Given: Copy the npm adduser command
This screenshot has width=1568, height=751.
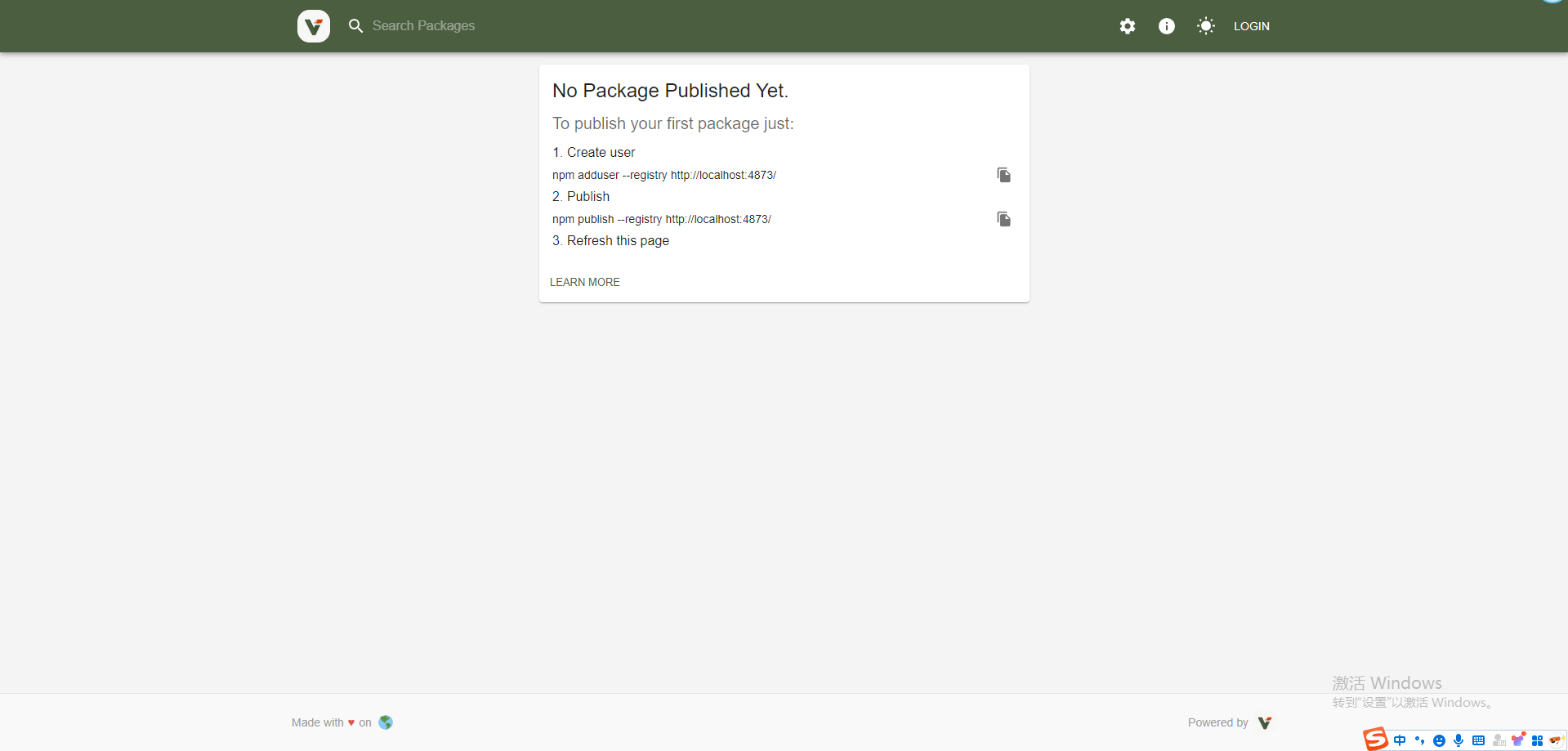Looking at the screenshot, I should (x=1003, y=175).
